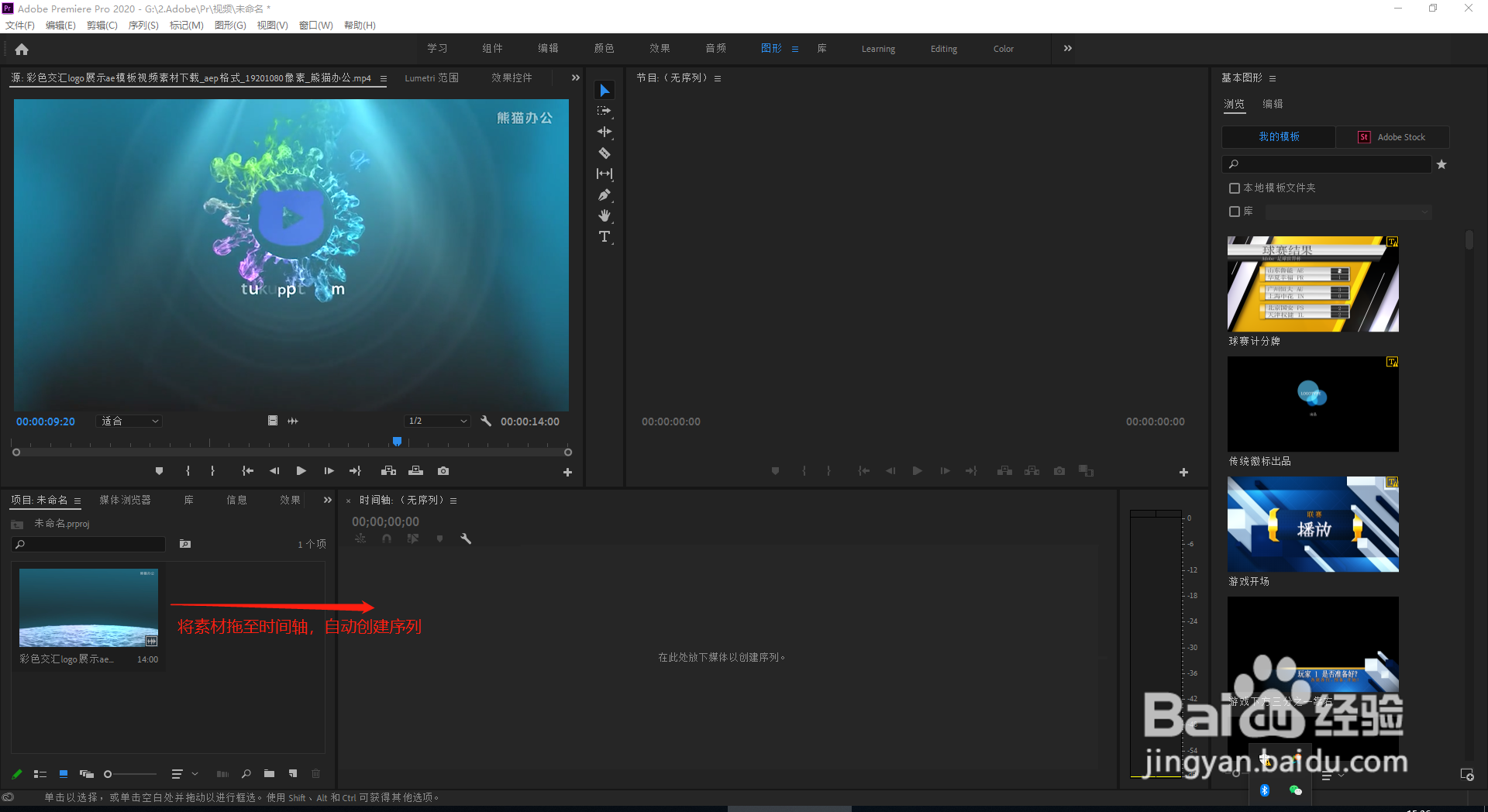Image resolution: width=1488 pixels, height=812 pixels.
Task: Open the 1/2 playback resolution dropdown
Action: (x=437, y=421)
